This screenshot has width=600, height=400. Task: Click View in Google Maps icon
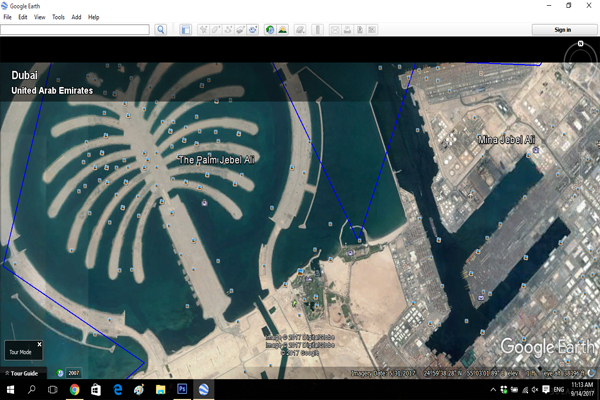[x=372, y=29]
